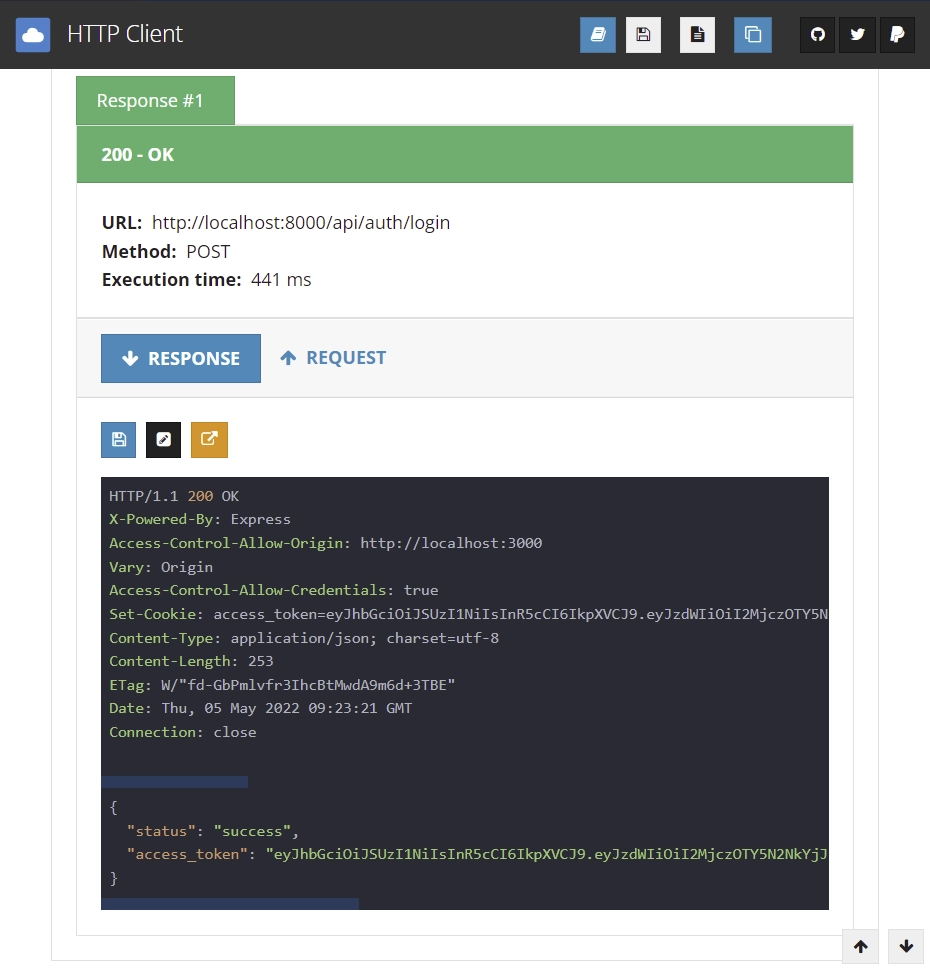930x972 pixels.
Task: Click the horizontal scrollbar under JSON body
Action: 230,904
